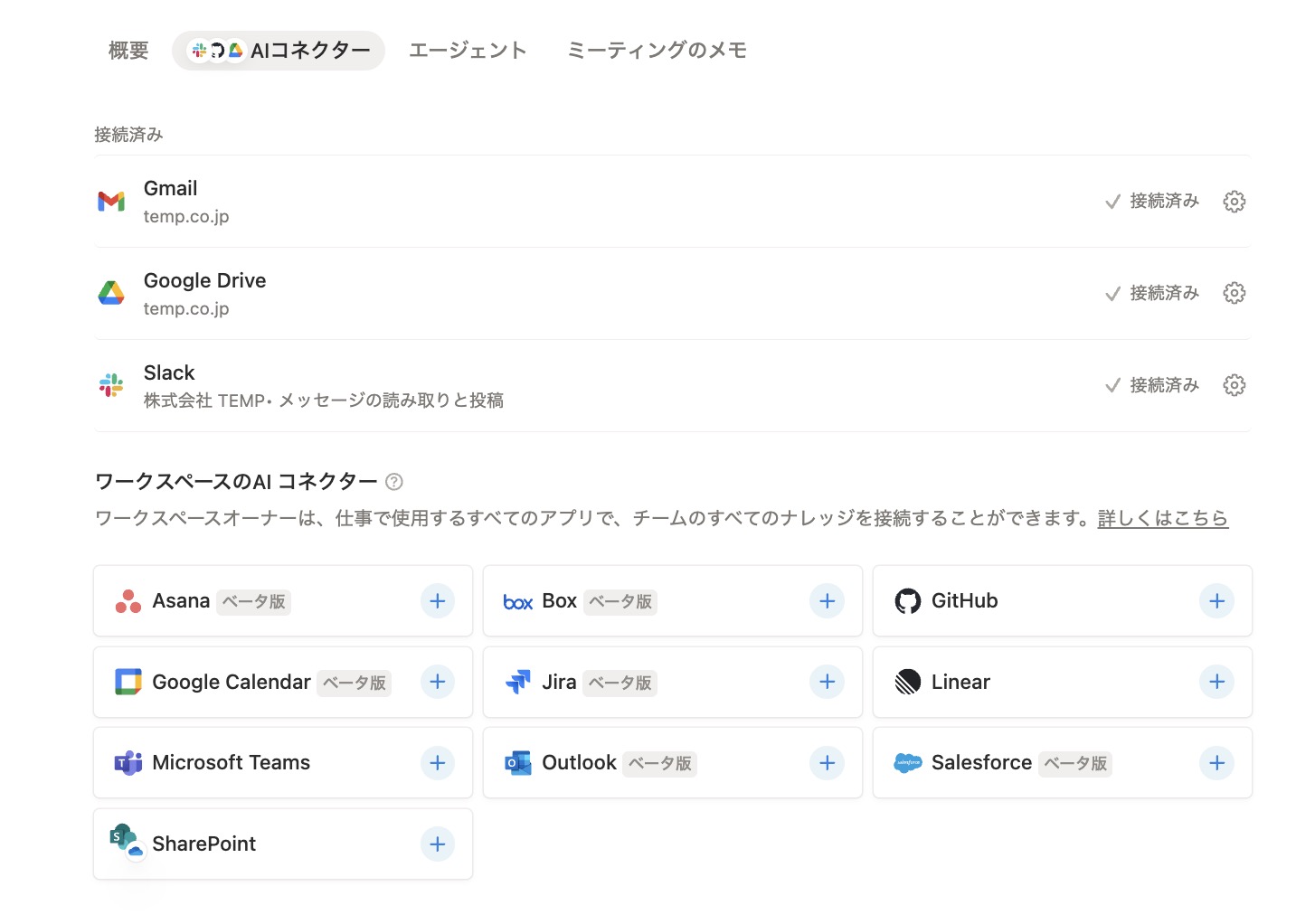Click the Outlook logo icon
Screen dimensions: 1315x924
[518, 763]
